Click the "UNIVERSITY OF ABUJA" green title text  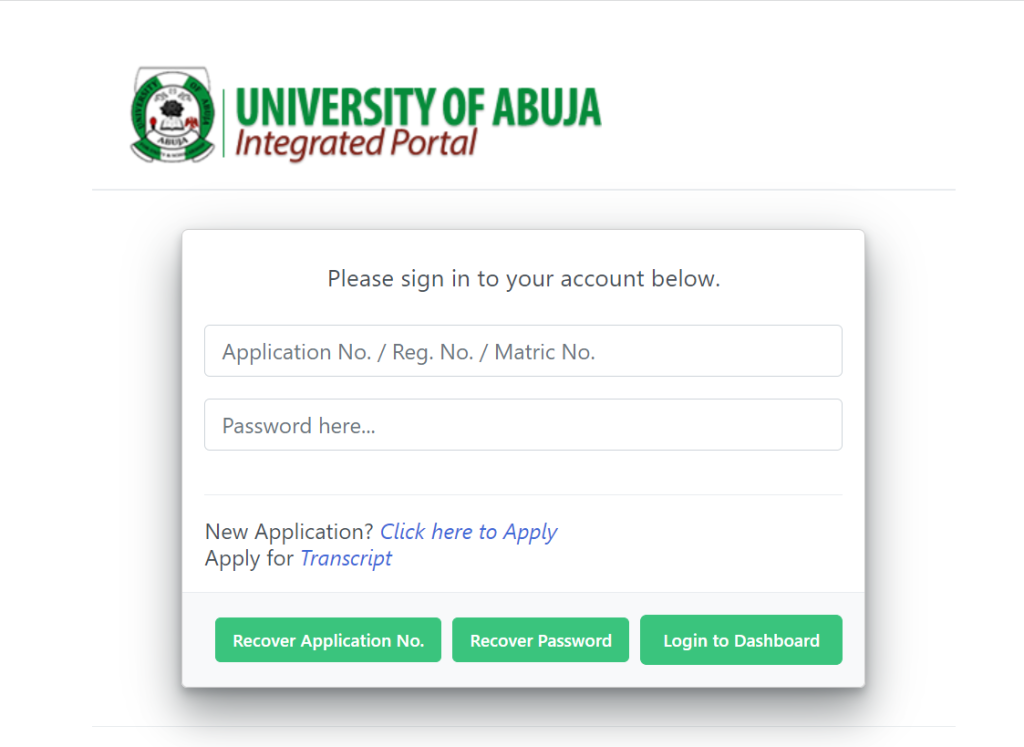coord(418,106)
